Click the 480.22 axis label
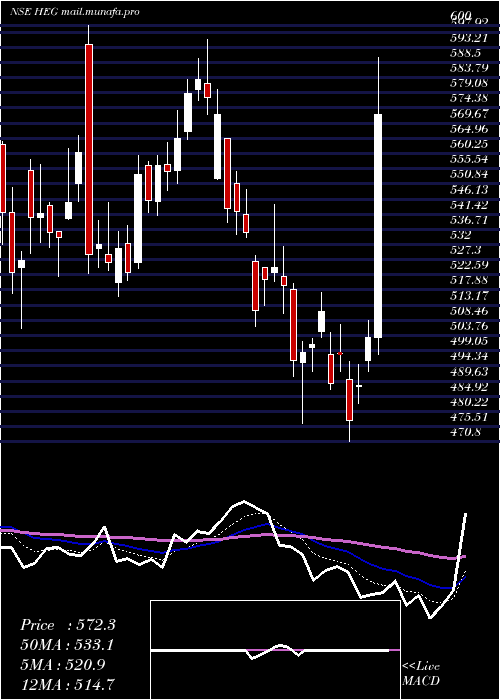The image size is (500, 700). coord(468,402)
